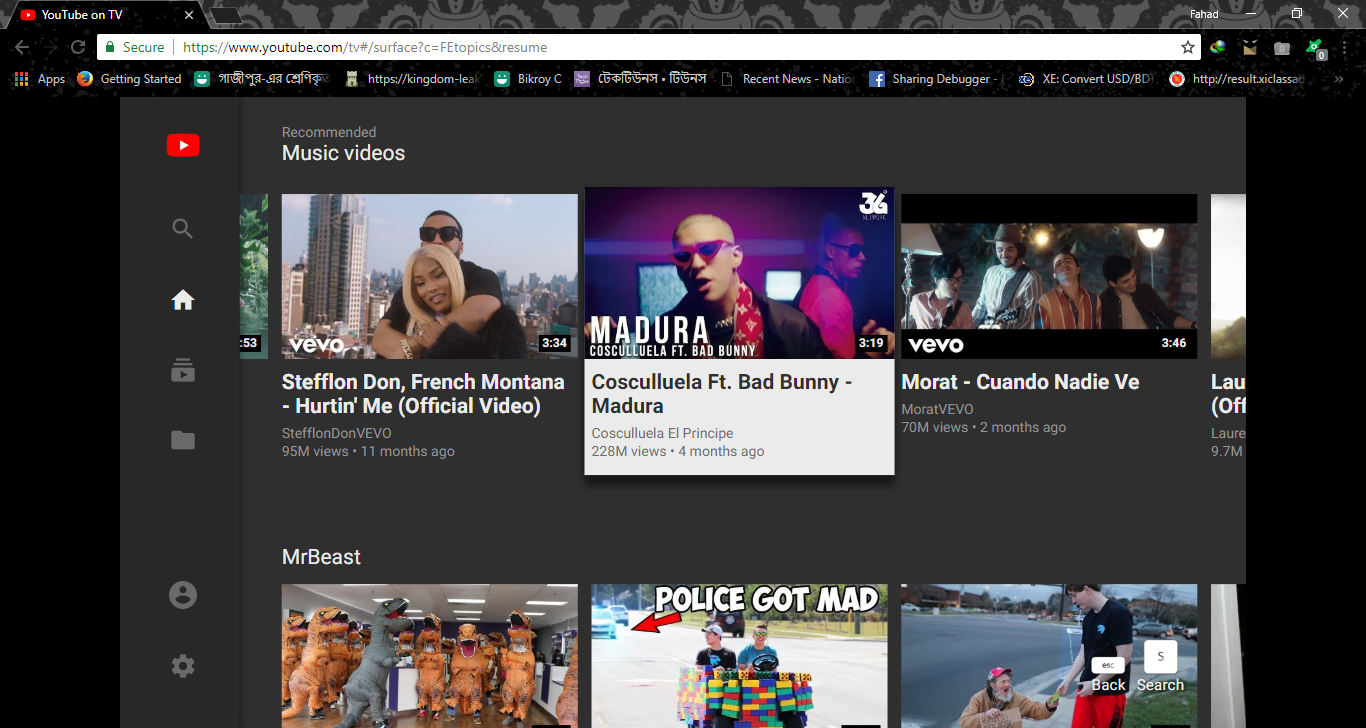This screenshot has height=728, width=1366.
Task: Open the Subscriptions icon in the sidebar
Action: pyautogui.click(x=182, y=371)
